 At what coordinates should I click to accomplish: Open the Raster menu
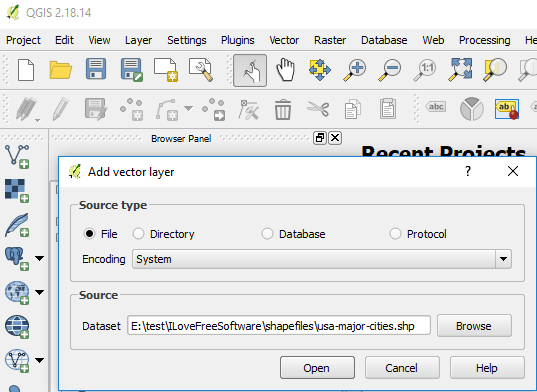click(330, 40)
